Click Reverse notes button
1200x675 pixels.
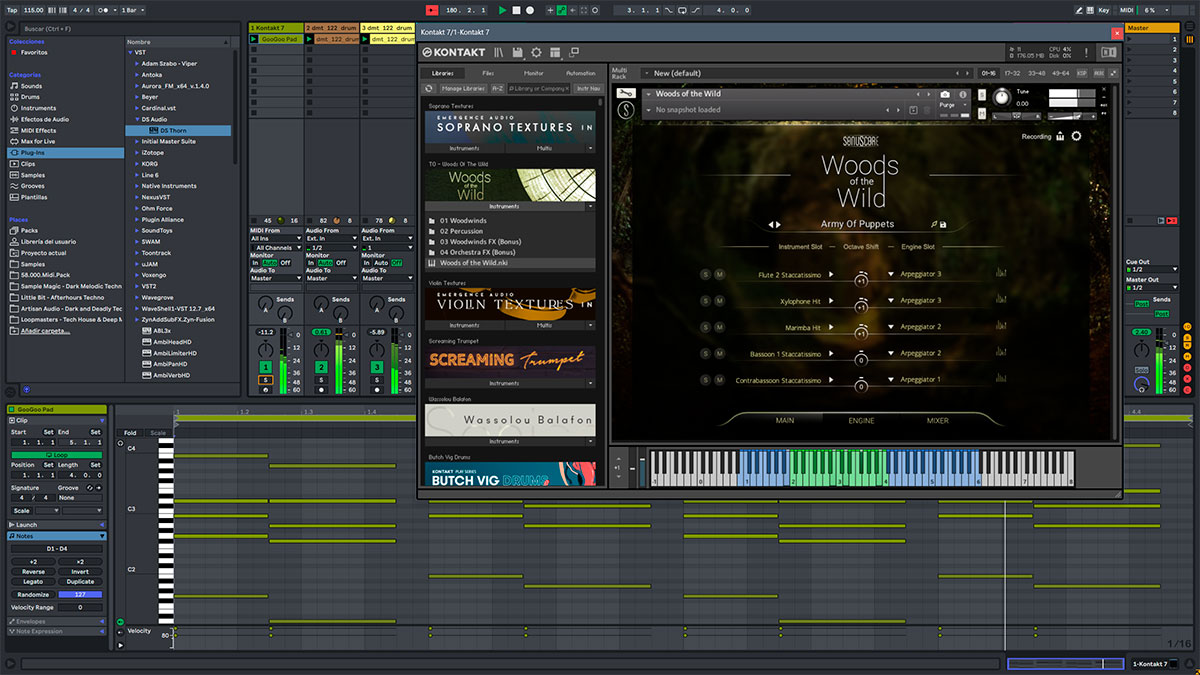[x=33, y=571]
